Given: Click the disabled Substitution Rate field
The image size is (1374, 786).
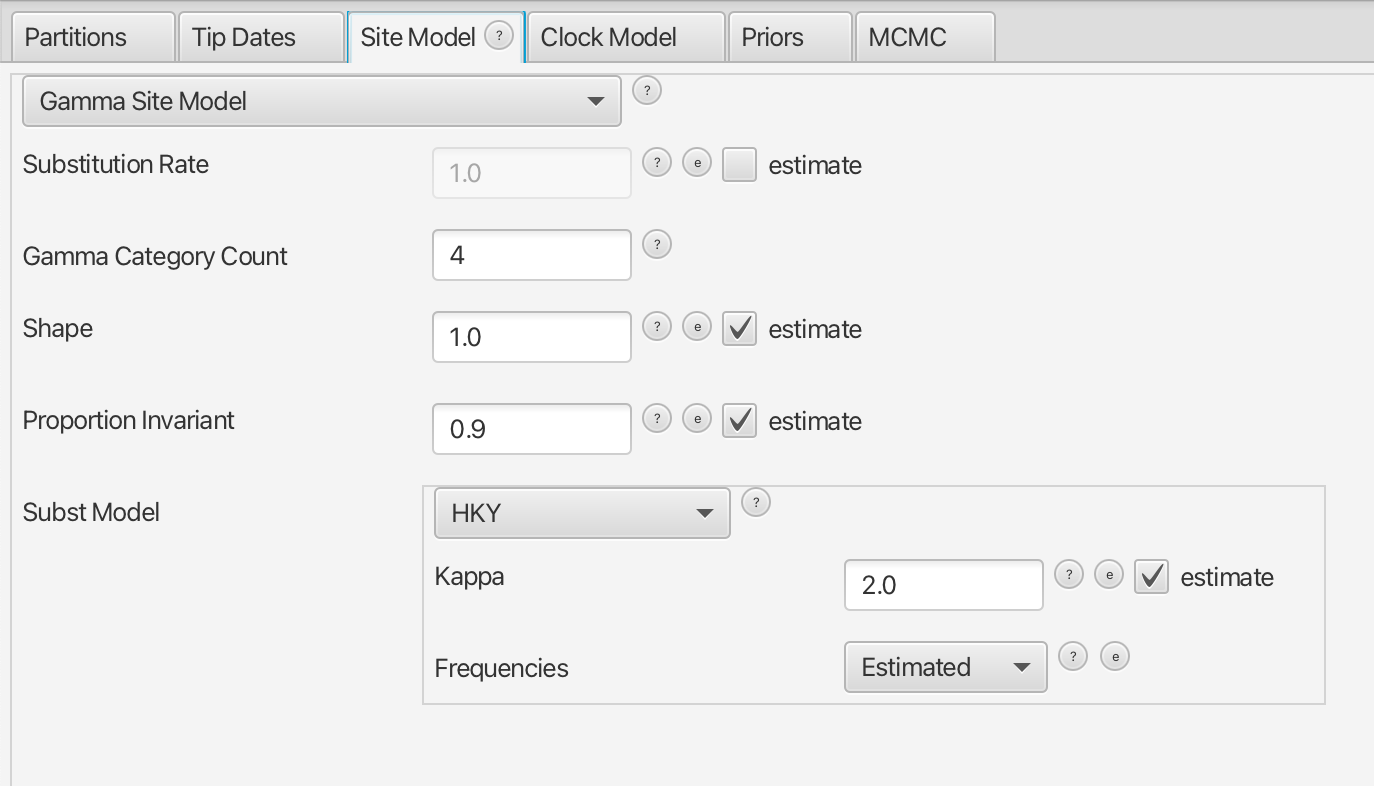Looking at the screenshot, I should coord(532,173).
